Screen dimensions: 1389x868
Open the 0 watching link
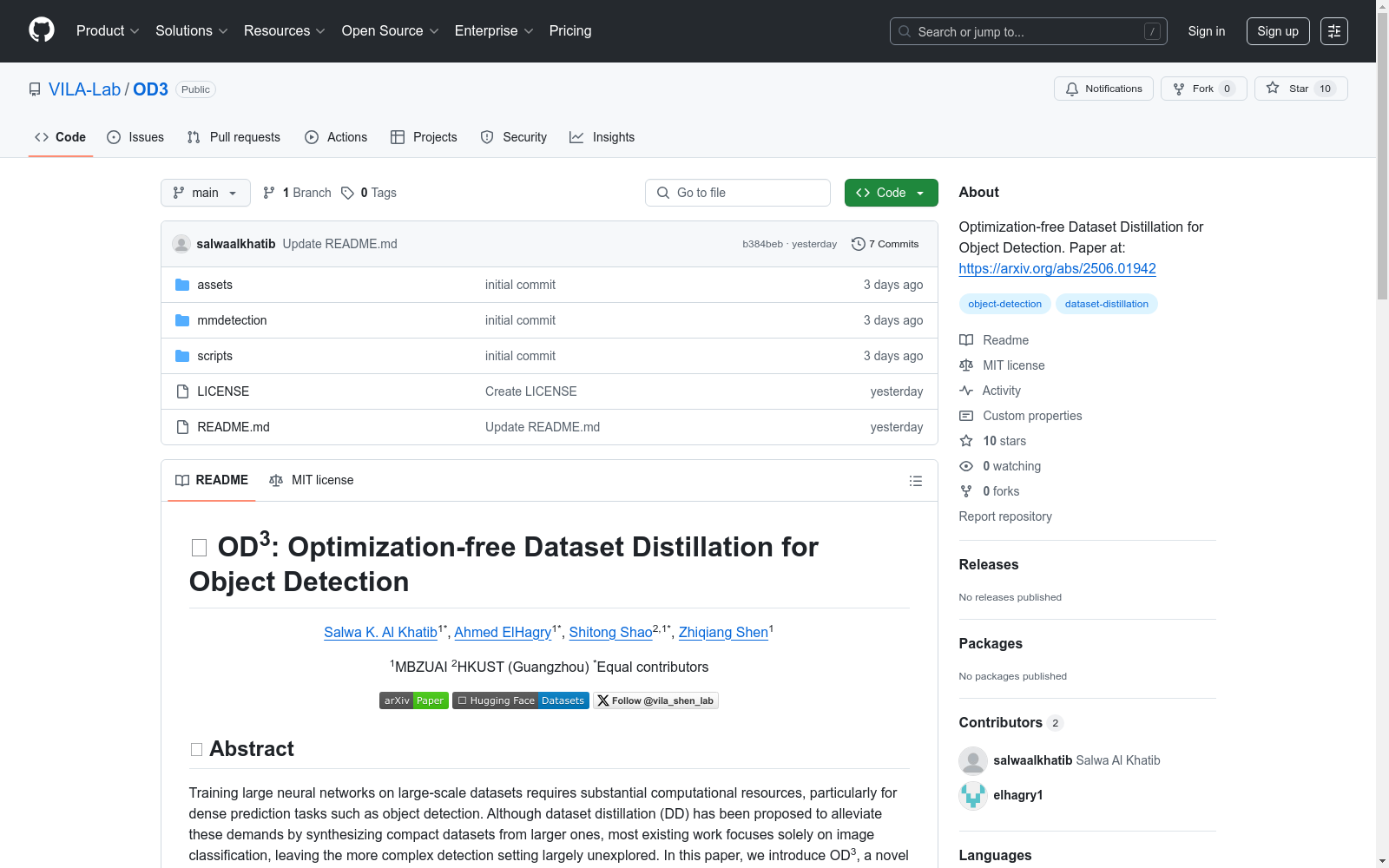[1000, 466]
